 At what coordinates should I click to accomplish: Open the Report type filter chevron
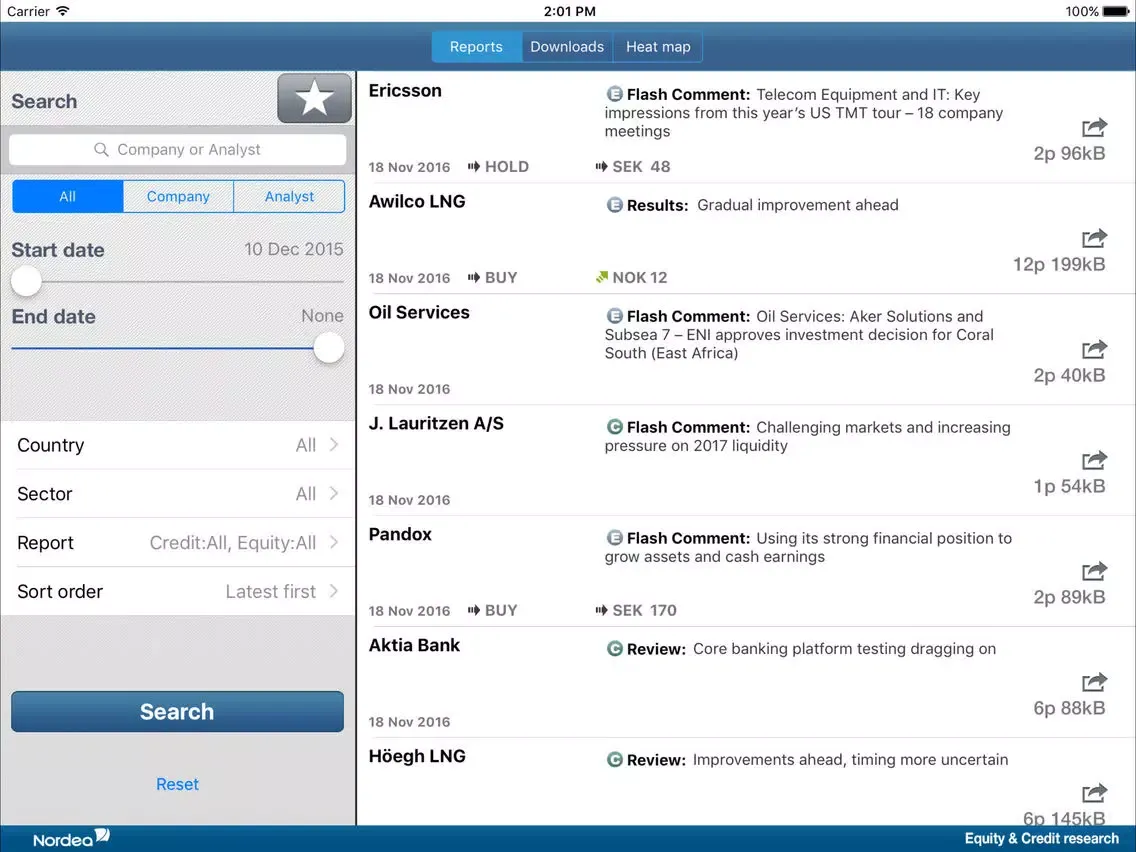point(334,542)
